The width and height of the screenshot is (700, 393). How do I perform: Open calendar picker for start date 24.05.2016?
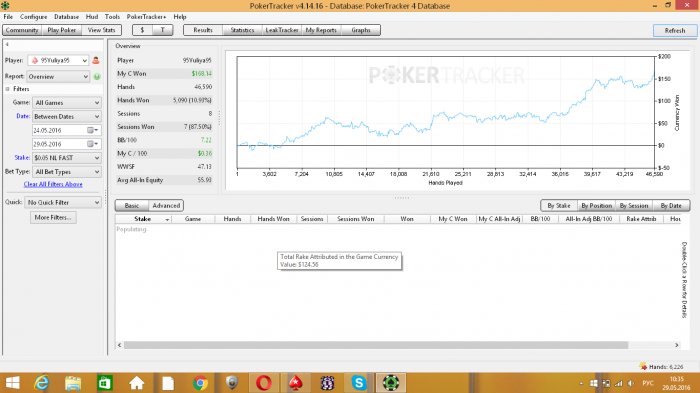pos(92,130)
